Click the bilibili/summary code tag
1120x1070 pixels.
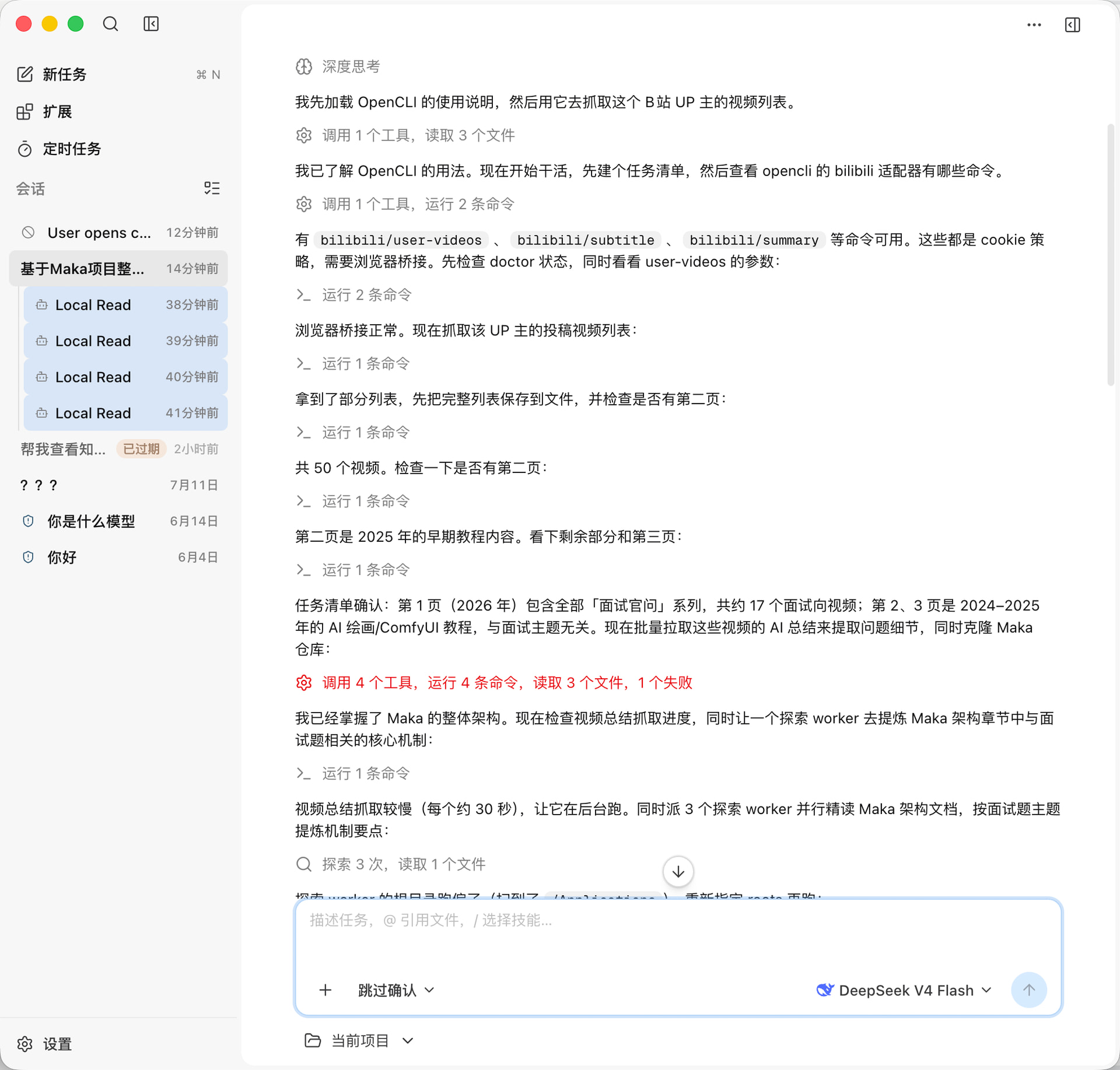click(754, 240)
